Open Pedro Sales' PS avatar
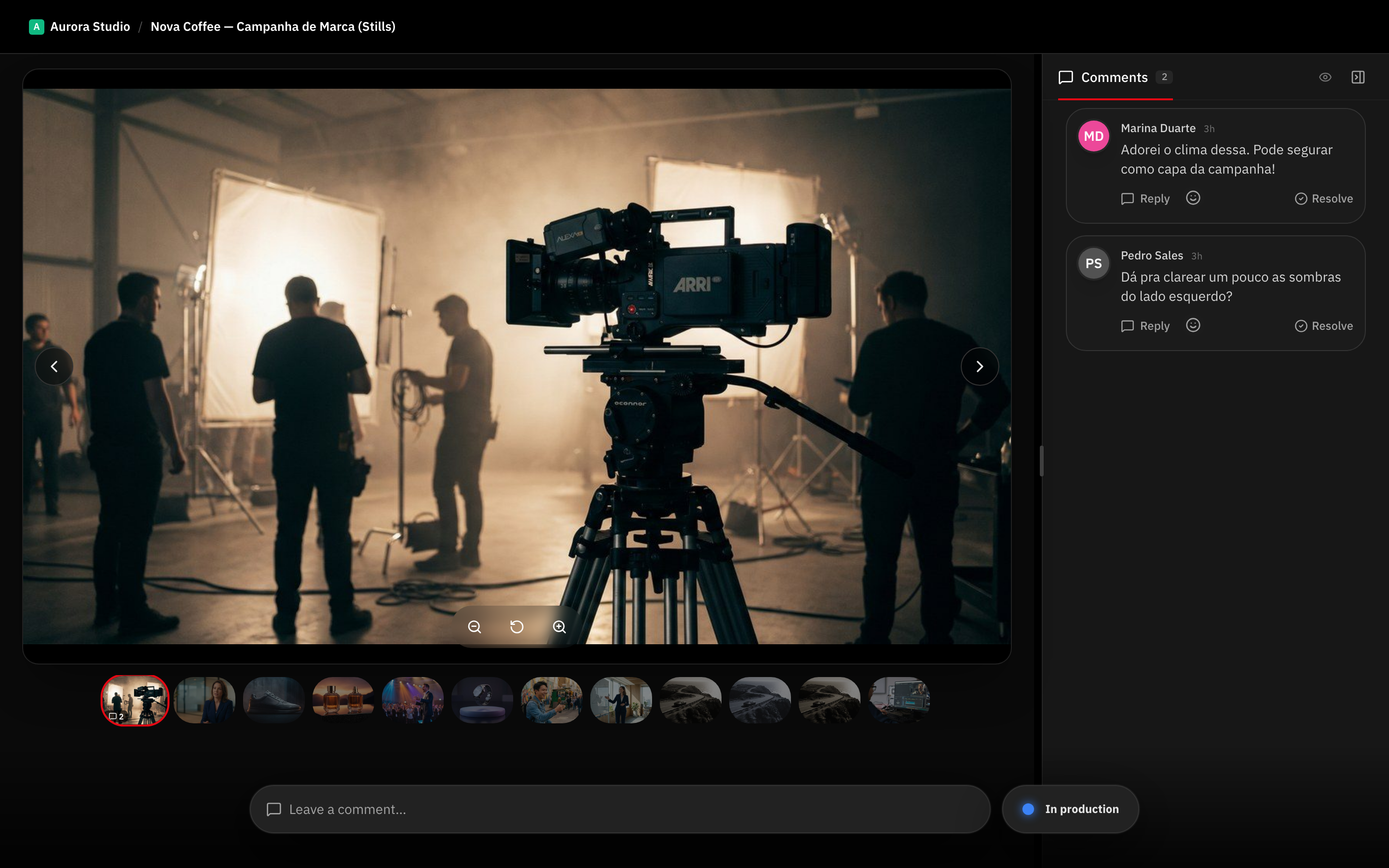 point(1093,263)
